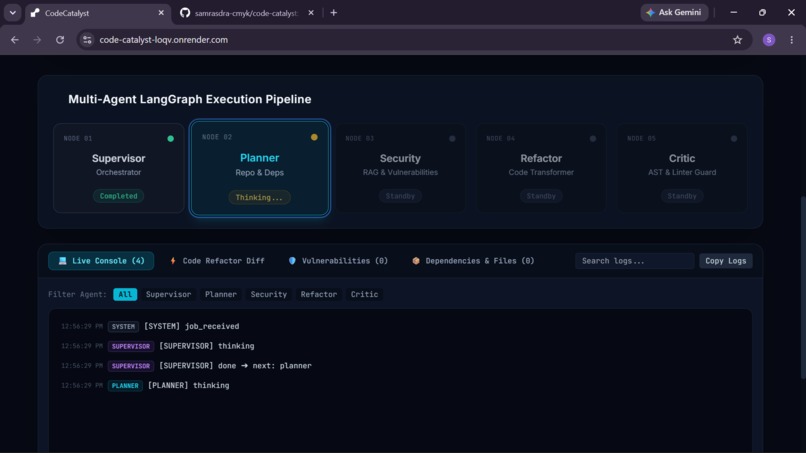806x453 pixels.
Task: Filter logs by All agents
Action: pyautogui.click(x=125, y=294)
